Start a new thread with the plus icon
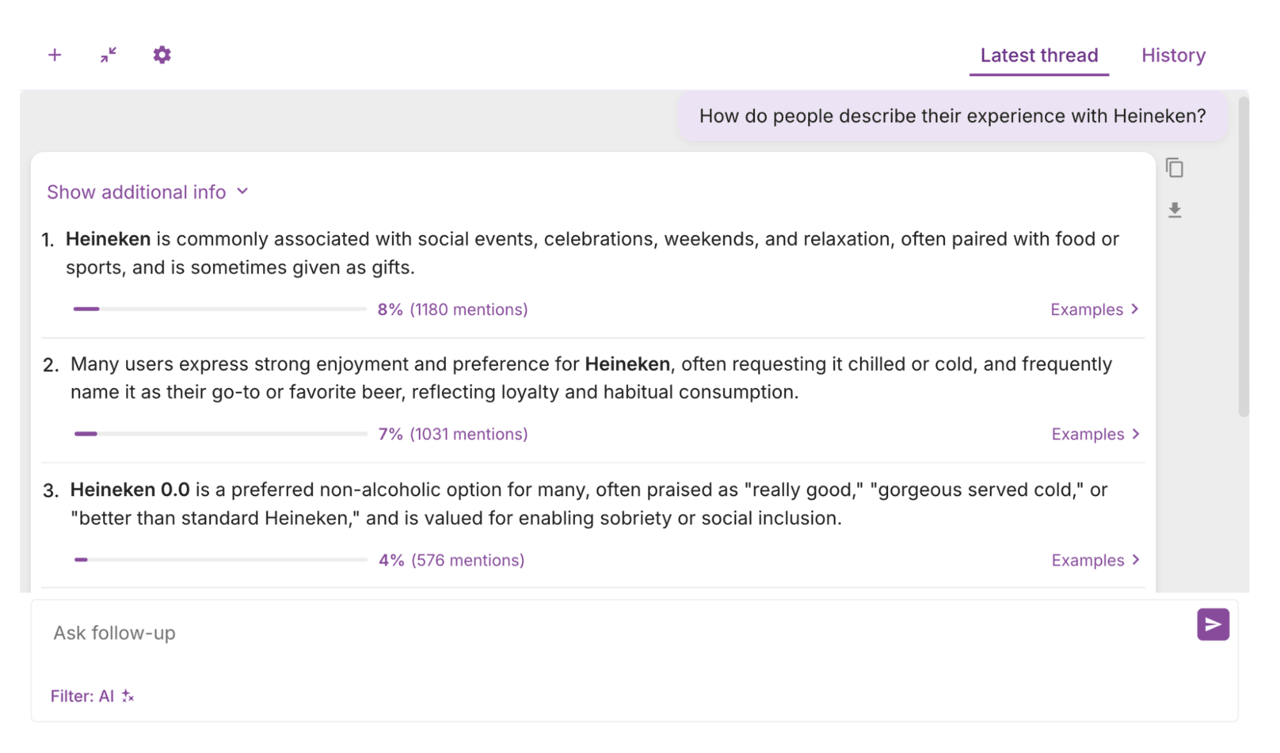 [55, 55]
